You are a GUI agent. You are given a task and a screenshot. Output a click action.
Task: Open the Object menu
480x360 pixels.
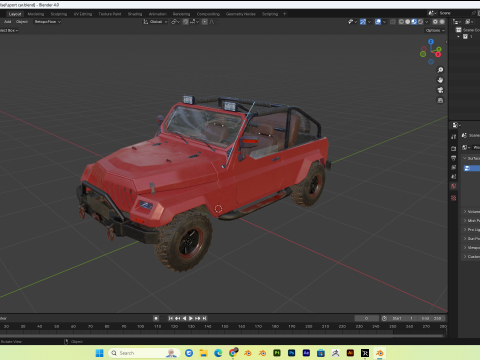[x=22, y=22]
